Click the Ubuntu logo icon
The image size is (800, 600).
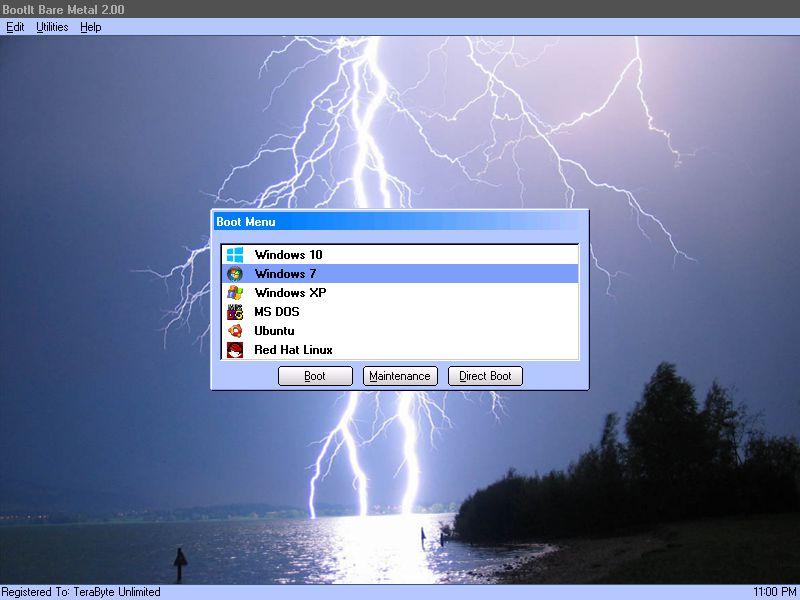[235, 331]
